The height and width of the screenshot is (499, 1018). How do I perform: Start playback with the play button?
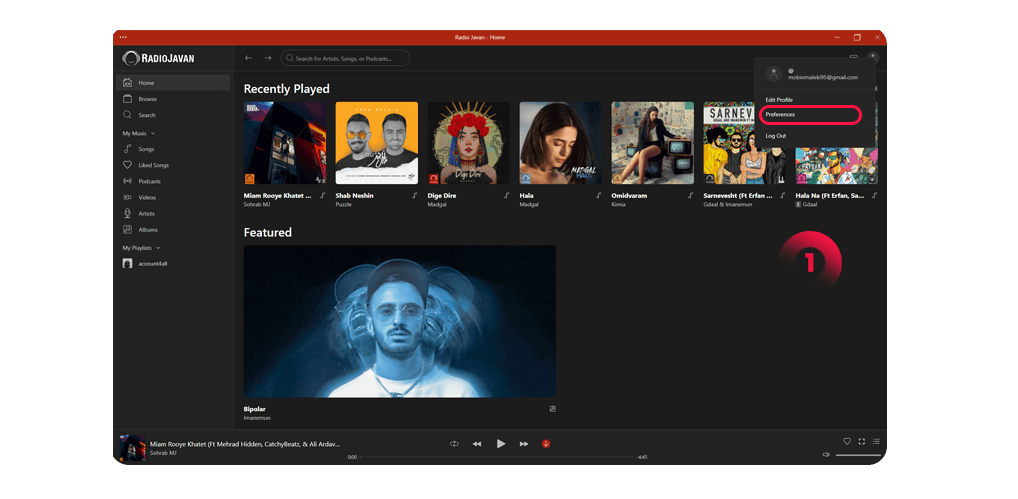coord(501,444)
